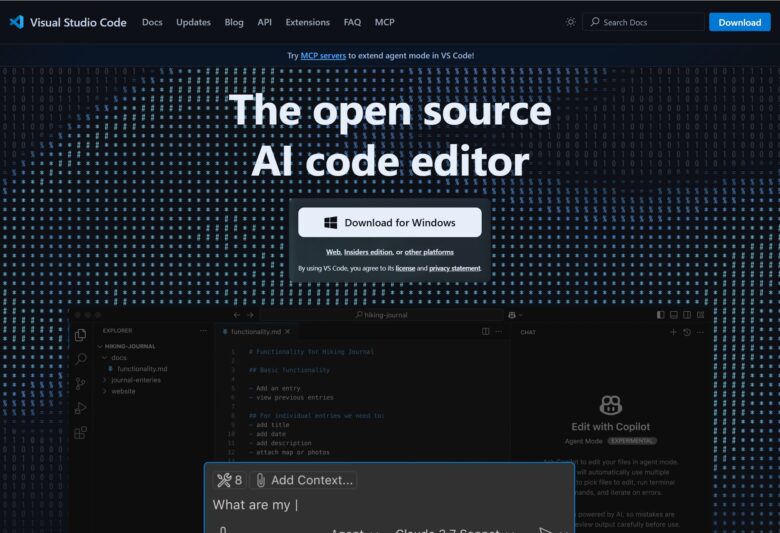The width and height of the screenshot is (780, 533).
Task: Click the Copilot icon beside the command center
Action: (x=512, y=315)
